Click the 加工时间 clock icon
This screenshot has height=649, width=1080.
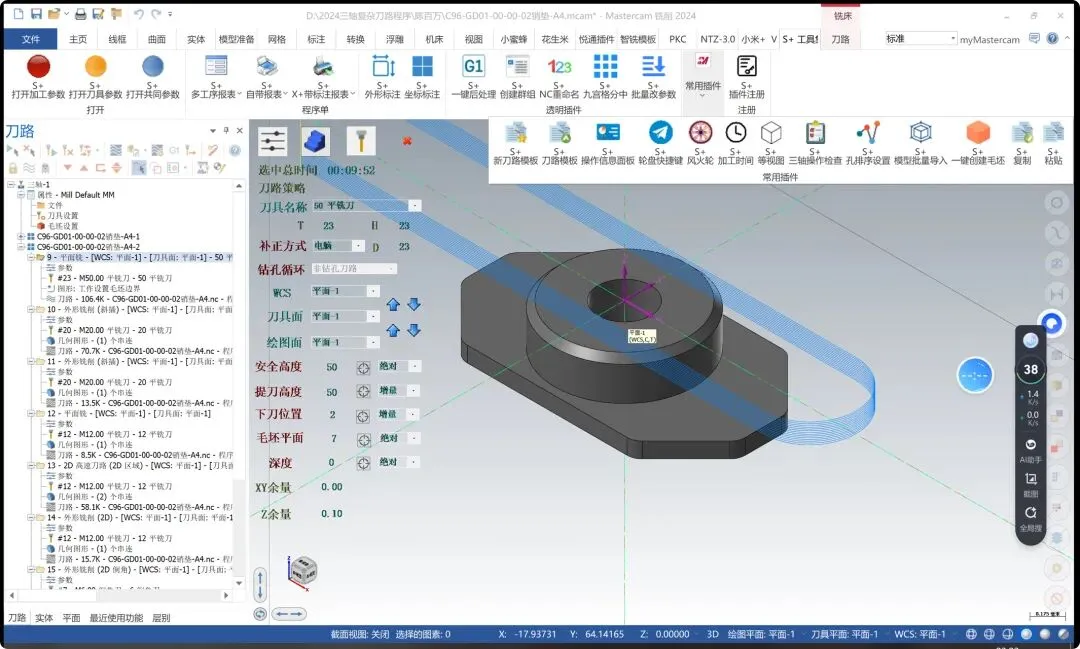click(736, 132)
